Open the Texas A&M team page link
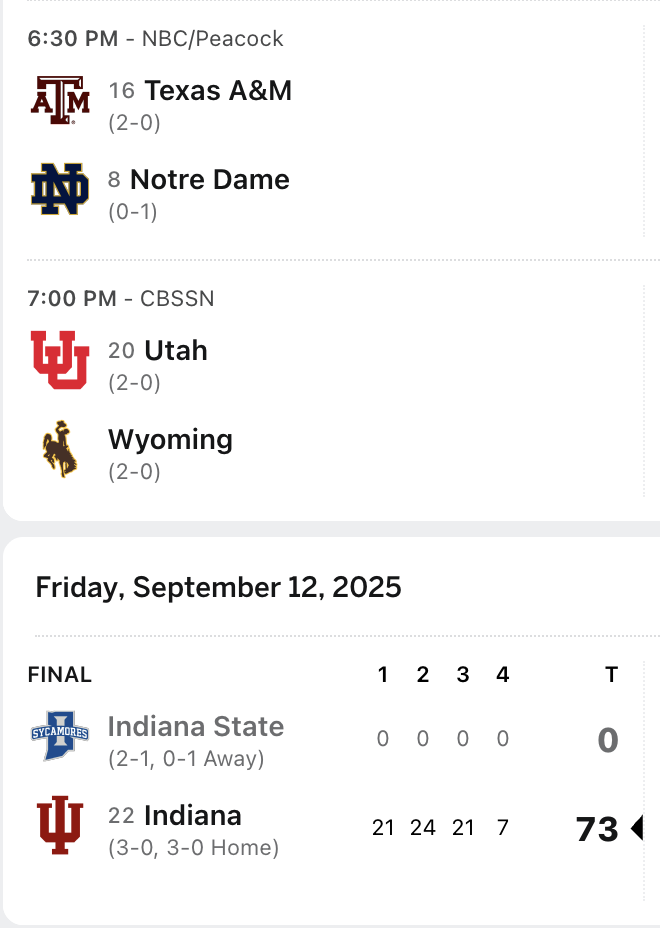This screenshot has height=928, width=660. (218, 91)
